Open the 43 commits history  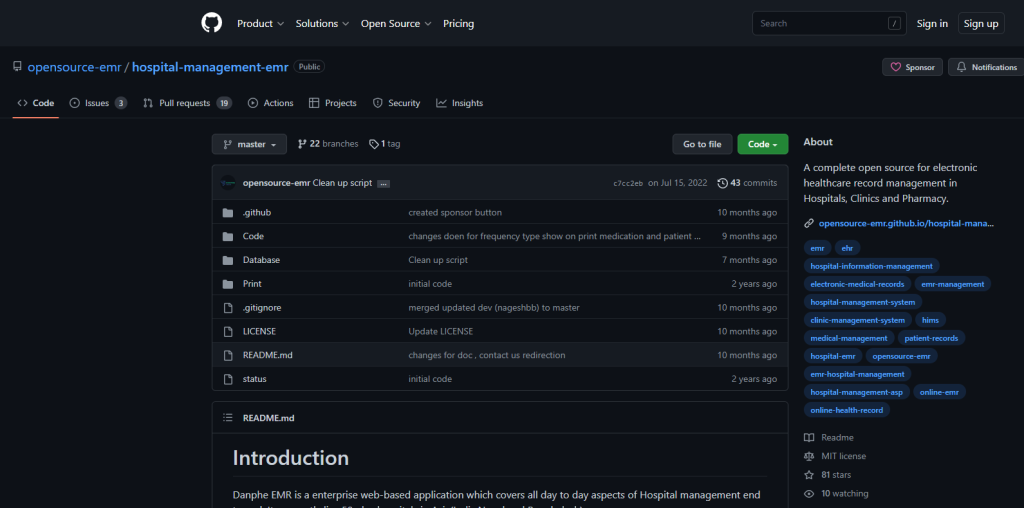747,183
